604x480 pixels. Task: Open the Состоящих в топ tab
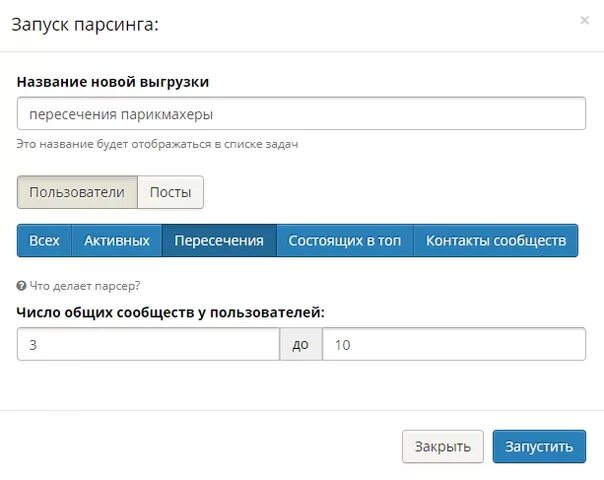pyautogui.click(x=345, y=240)
